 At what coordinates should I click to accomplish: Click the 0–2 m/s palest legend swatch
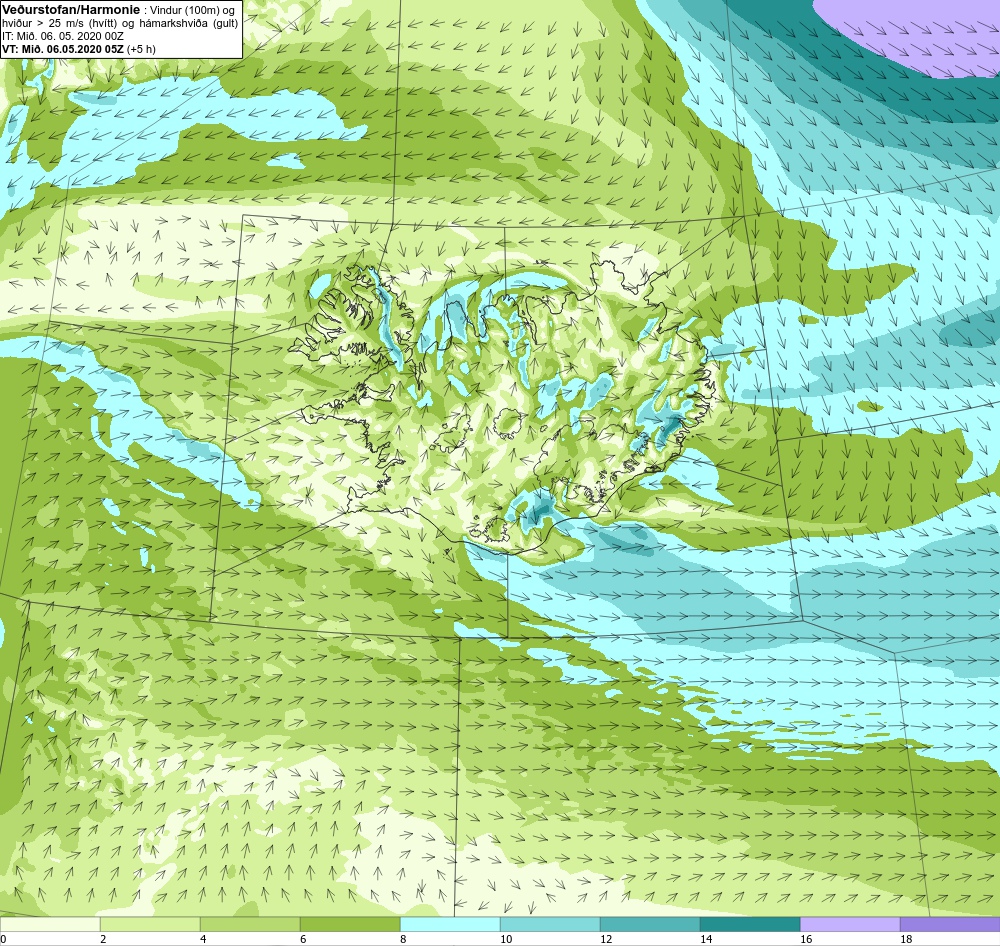click(50, 924)
